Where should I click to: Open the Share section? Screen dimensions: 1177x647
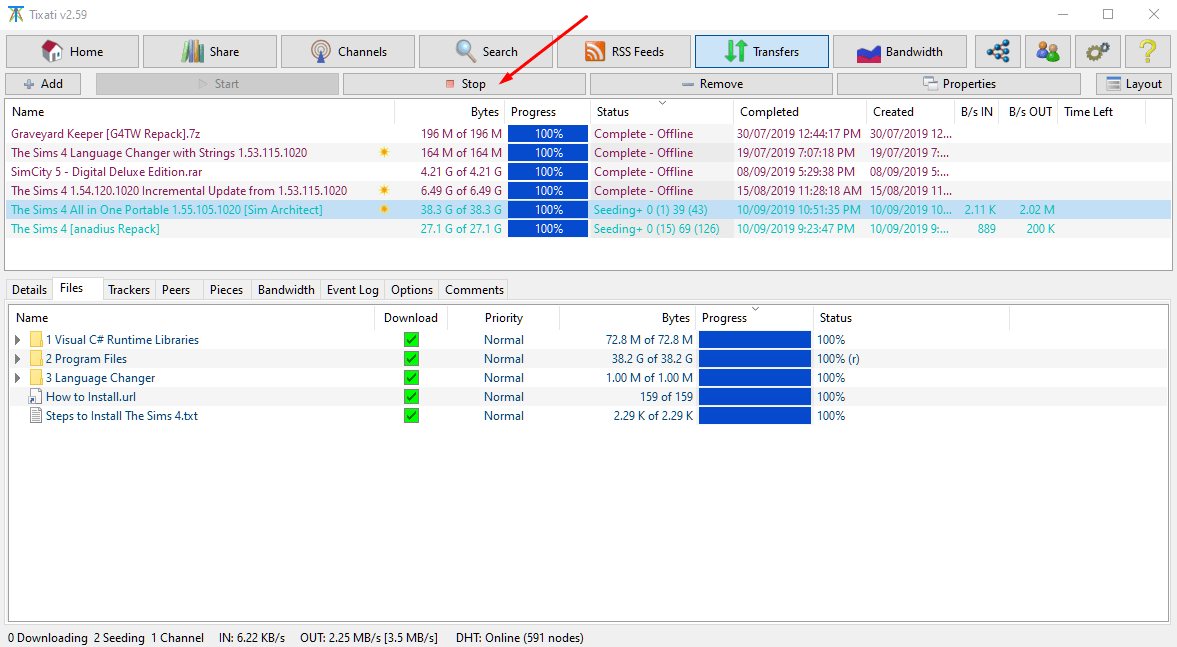coord(210,52)
